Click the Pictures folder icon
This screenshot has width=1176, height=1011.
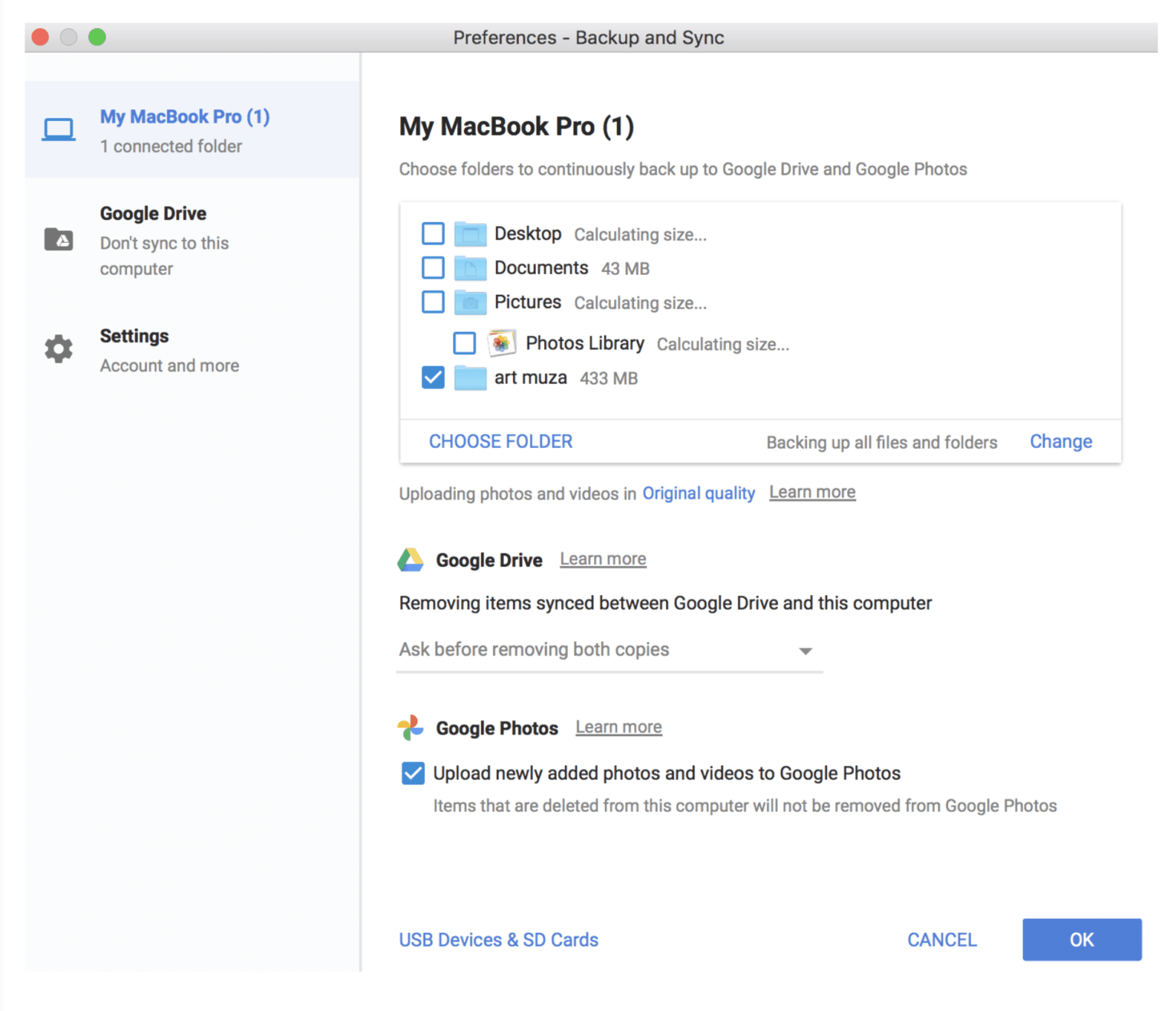[470, 302]
